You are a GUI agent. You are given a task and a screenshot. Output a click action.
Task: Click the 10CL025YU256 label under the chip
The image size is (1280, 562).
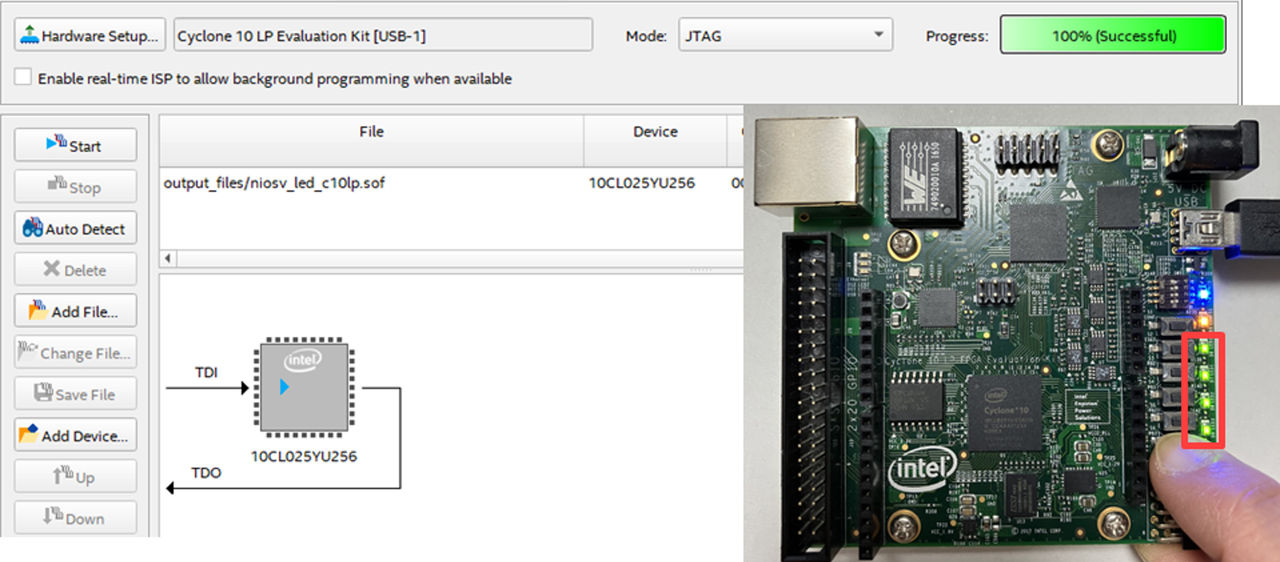[304, 456]
